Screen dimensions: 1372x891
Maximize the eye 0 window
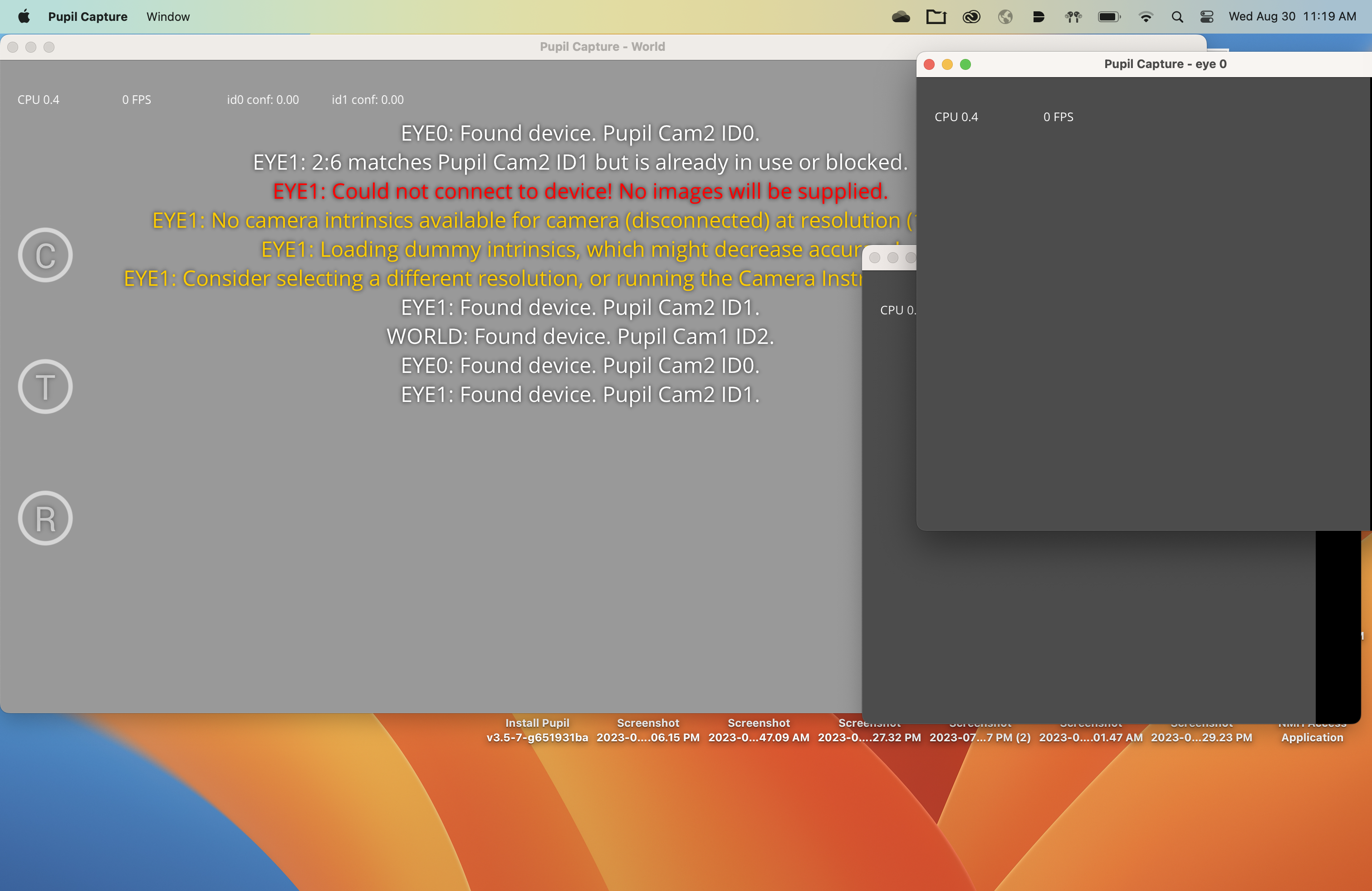[x=965, y=64]
